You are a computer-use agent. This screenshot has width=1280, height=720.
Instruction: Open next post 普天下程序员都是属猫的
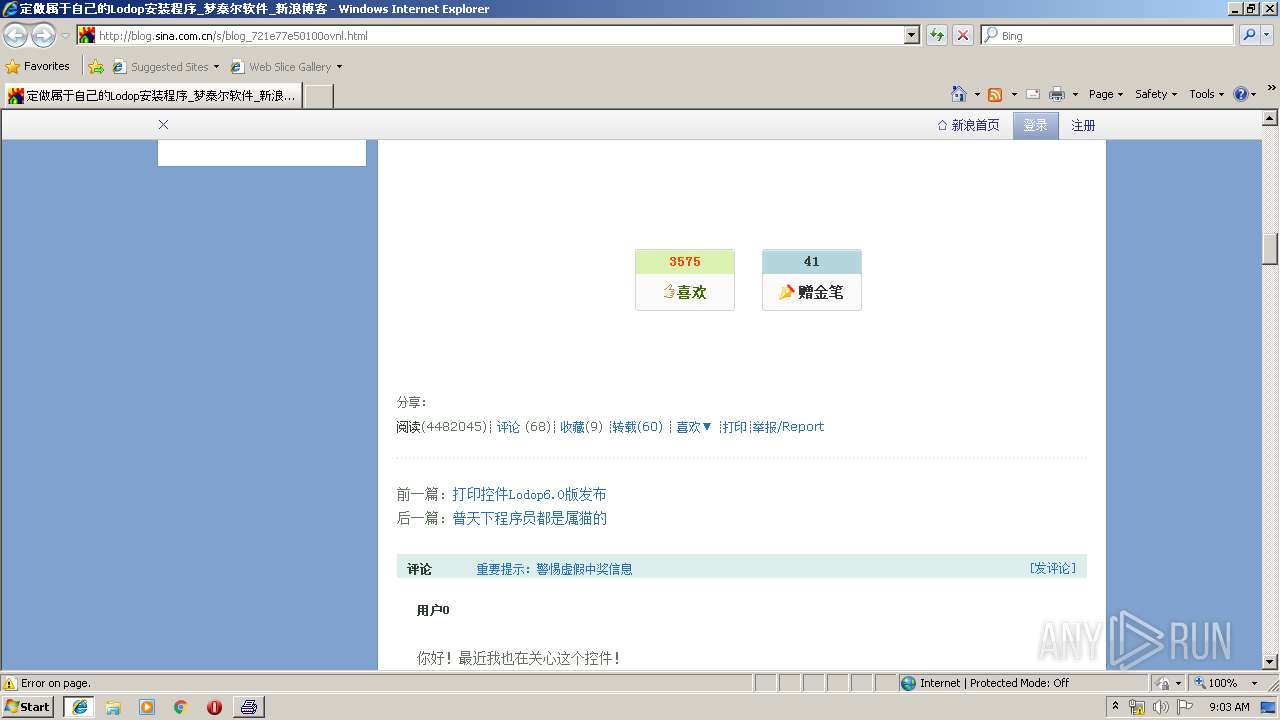pos(530,518)
